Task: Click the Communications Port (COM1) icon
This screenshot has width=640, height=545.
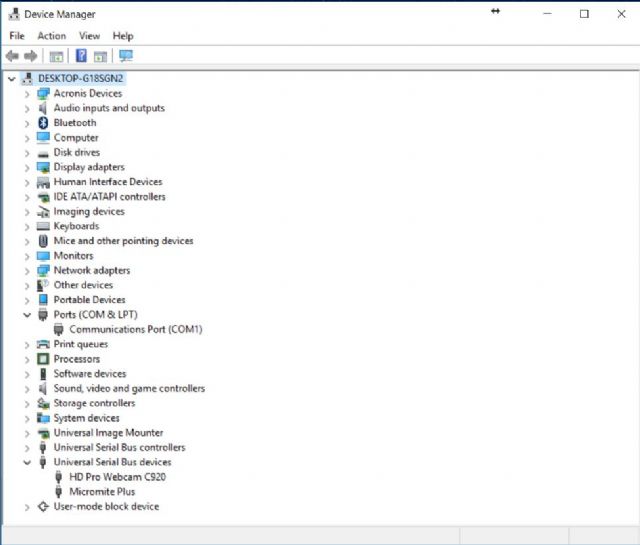Action: pyautogui.click(x=59, y=329)
